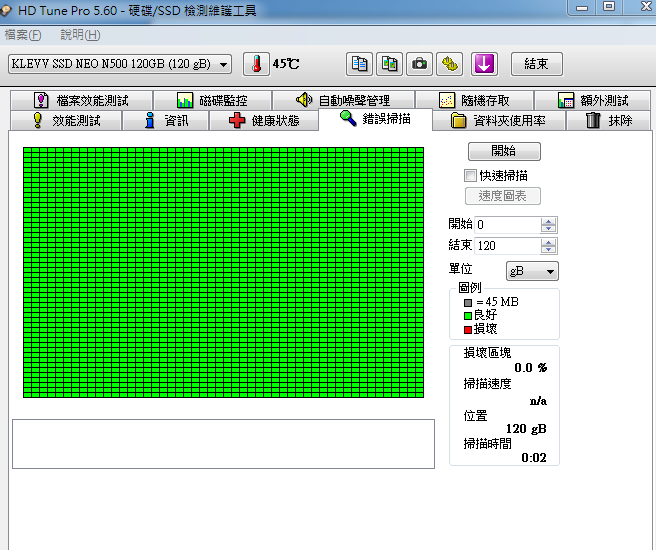656x550 pixels.
Task: Click the 結束 exit button
Action: 537,64
